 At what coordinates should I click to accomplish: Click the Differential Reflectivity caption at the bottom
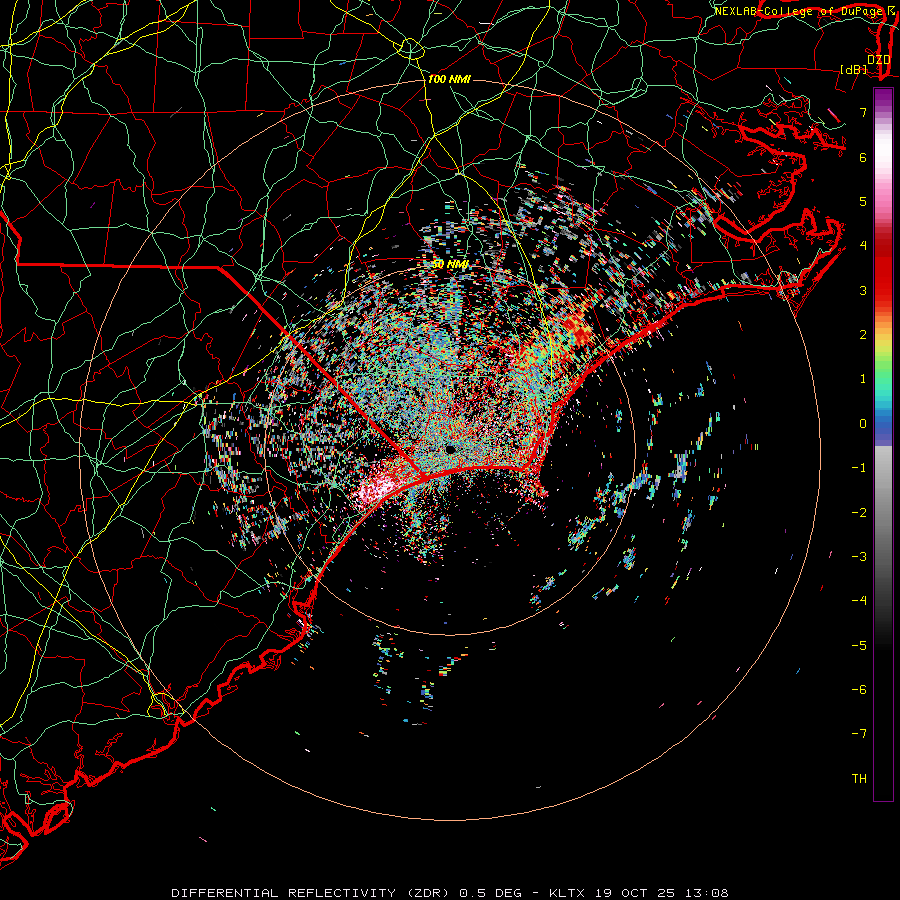click(x=449, y=893)
